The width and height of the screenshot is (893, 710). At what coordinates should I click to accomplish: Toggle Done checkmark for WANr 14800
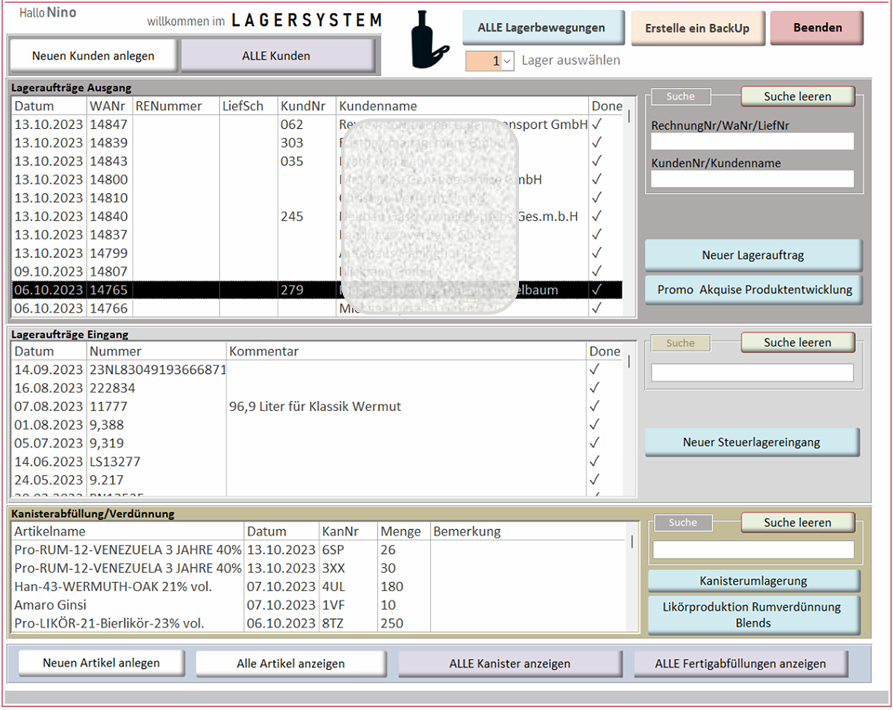click(x=597, y=179)
